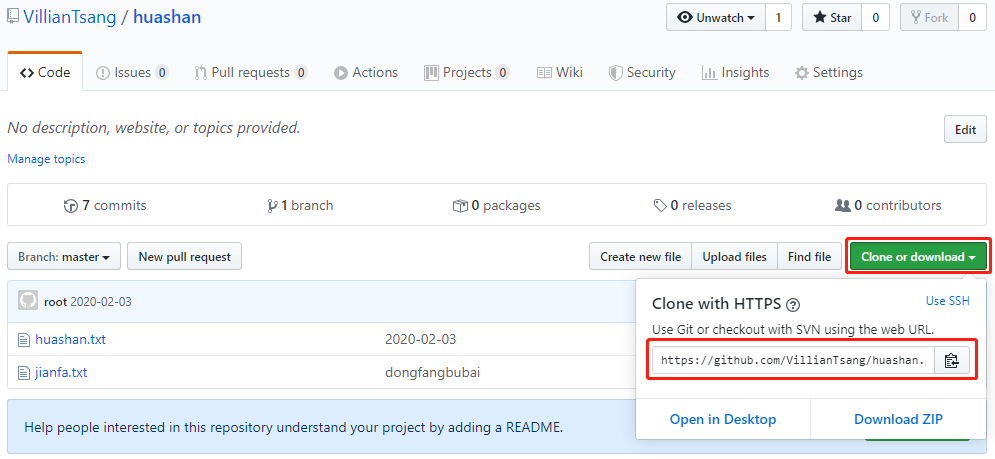
Task: Click the watchers count 1
Action: coord(779,18)
